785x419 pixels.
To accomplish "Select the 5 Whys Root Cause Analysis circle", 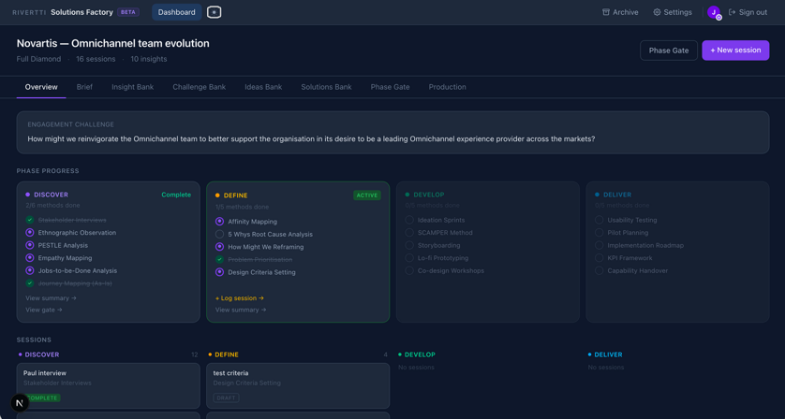I will [219, 234].
